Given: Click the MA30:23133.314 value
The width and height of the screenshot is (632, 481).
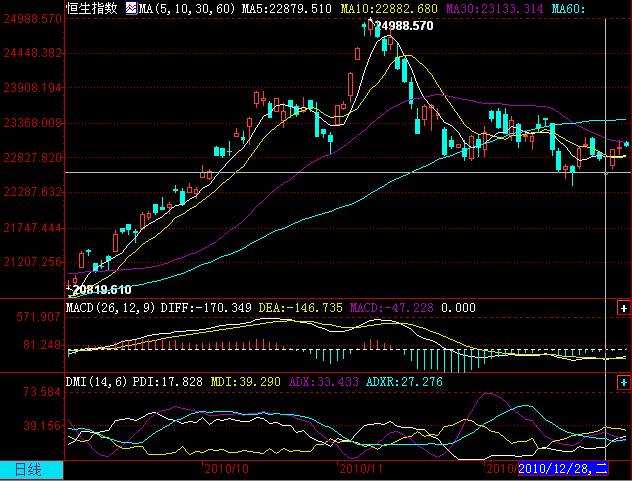Looking at the screenshot, I should pyautogui.click(x=495, y=8).
